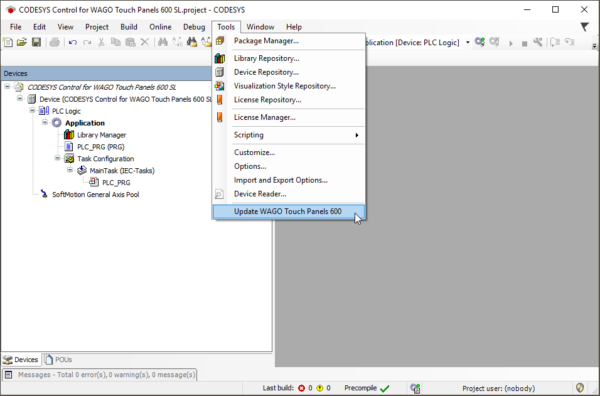Click the Device Repository icon in menu

coord(220,72)
